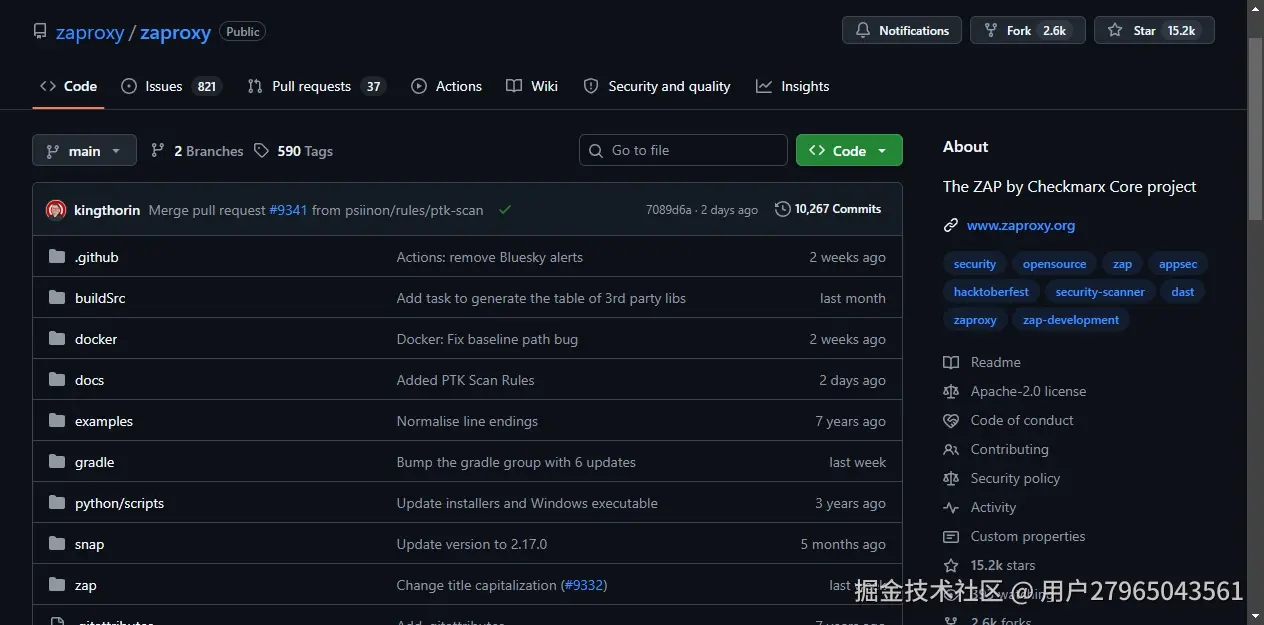
Task: Open kingthorin author link
Action: coord(107,210)
